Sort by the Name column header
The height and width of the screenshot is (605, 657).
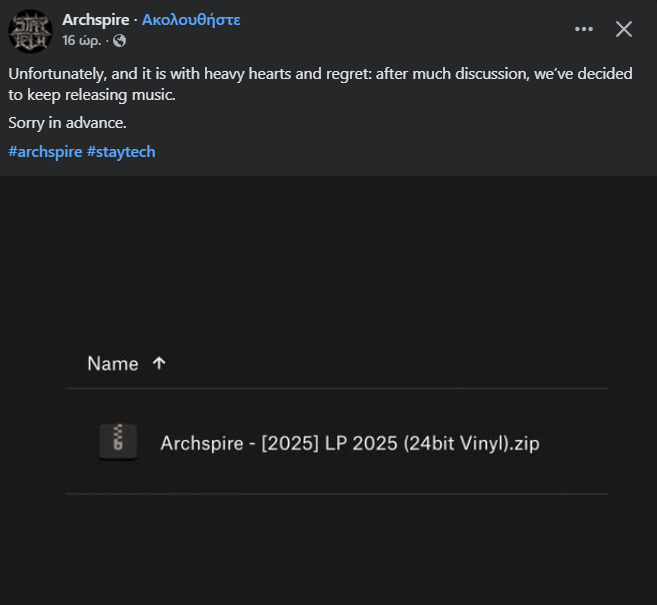112,363
